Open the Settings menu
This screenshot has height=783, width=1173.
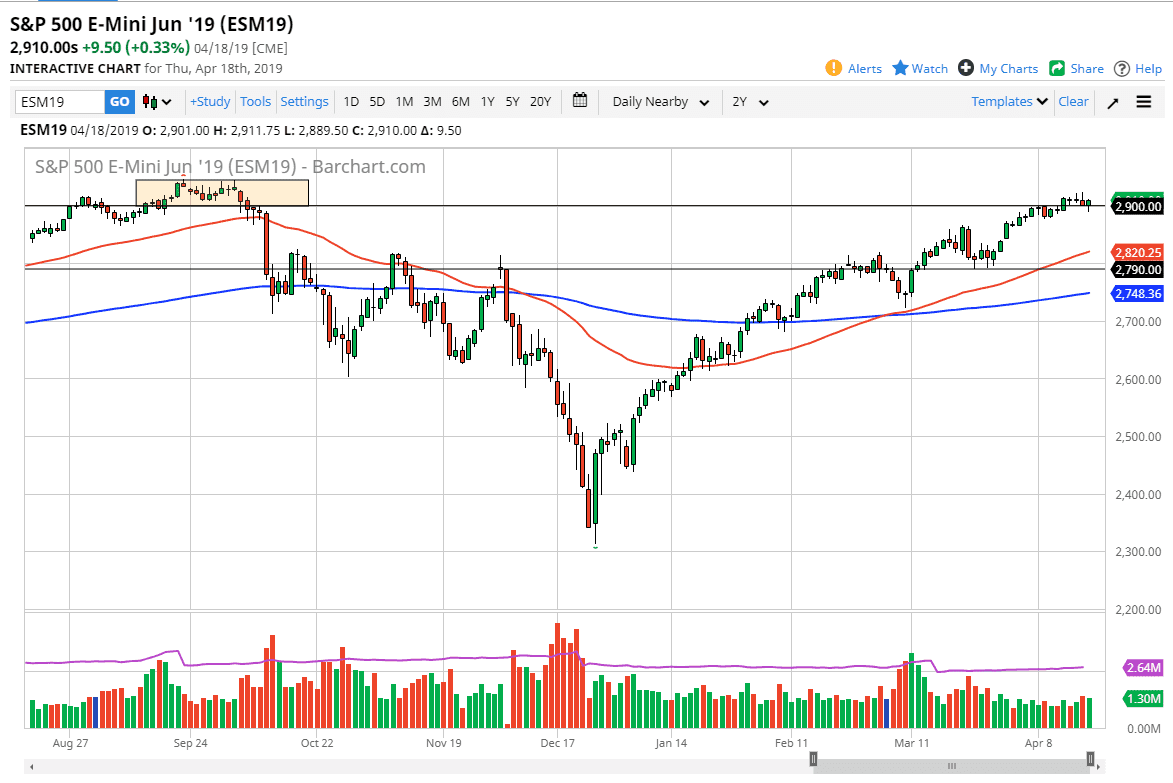click(x=304, y=101)
